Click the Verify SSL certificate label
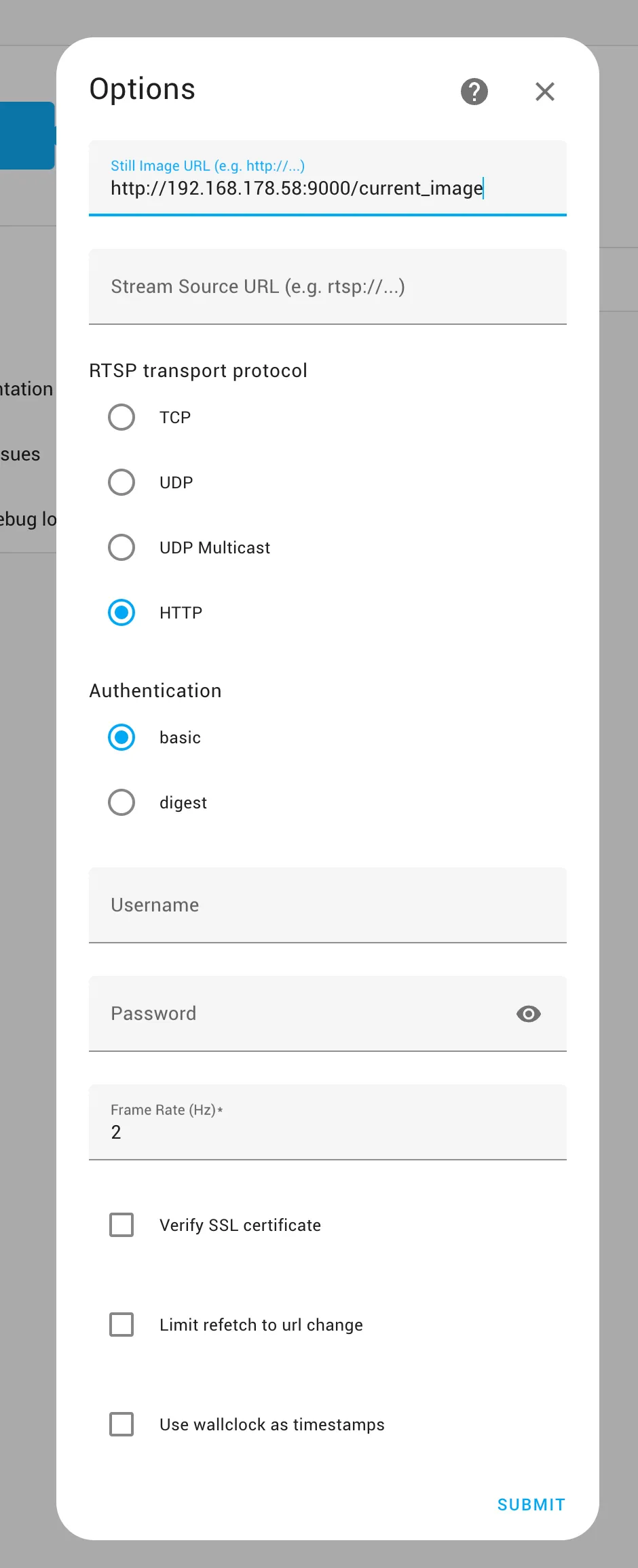 click(240, 1225)
